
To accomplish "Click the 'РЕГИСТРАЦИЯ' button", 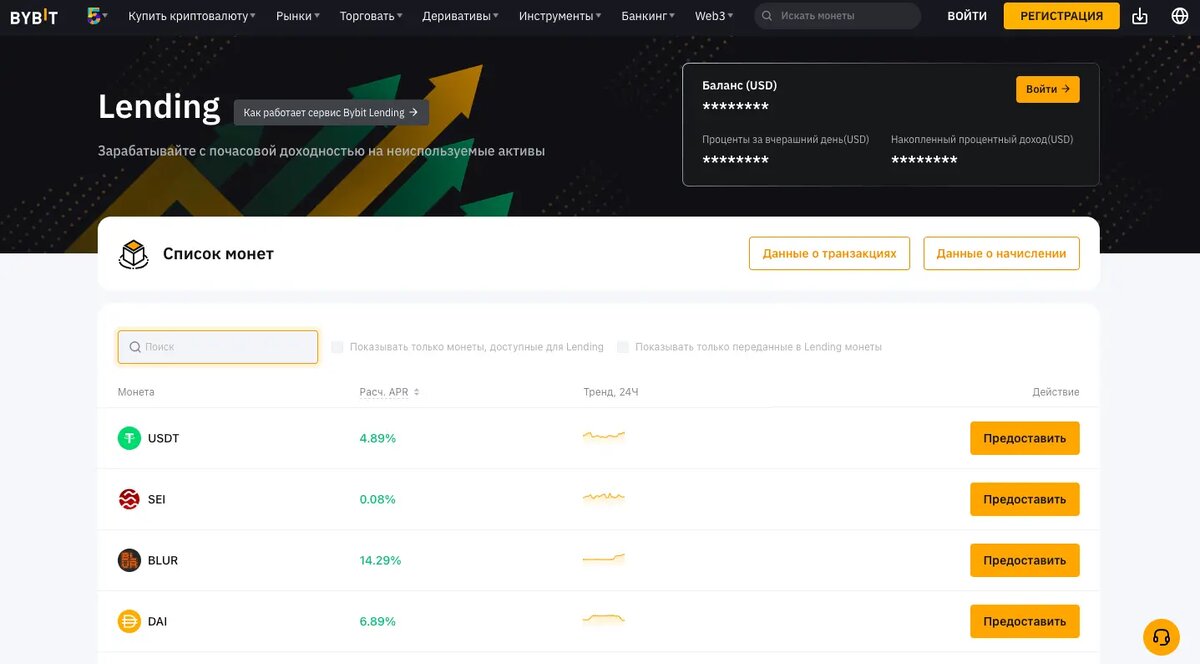I will pos(1062,16).
